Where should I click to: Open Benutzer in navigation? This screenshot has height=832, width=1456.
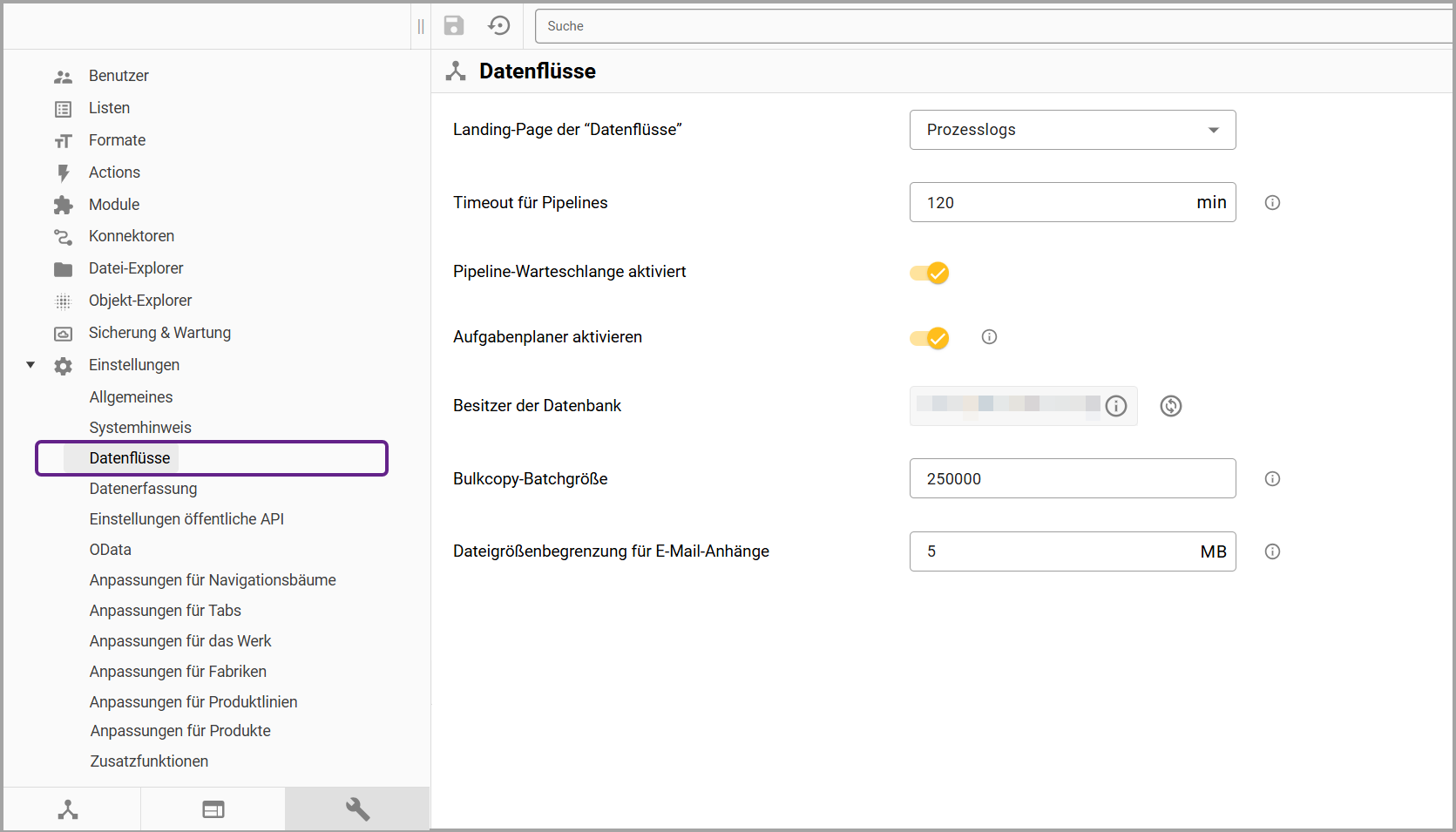(119, 76)
